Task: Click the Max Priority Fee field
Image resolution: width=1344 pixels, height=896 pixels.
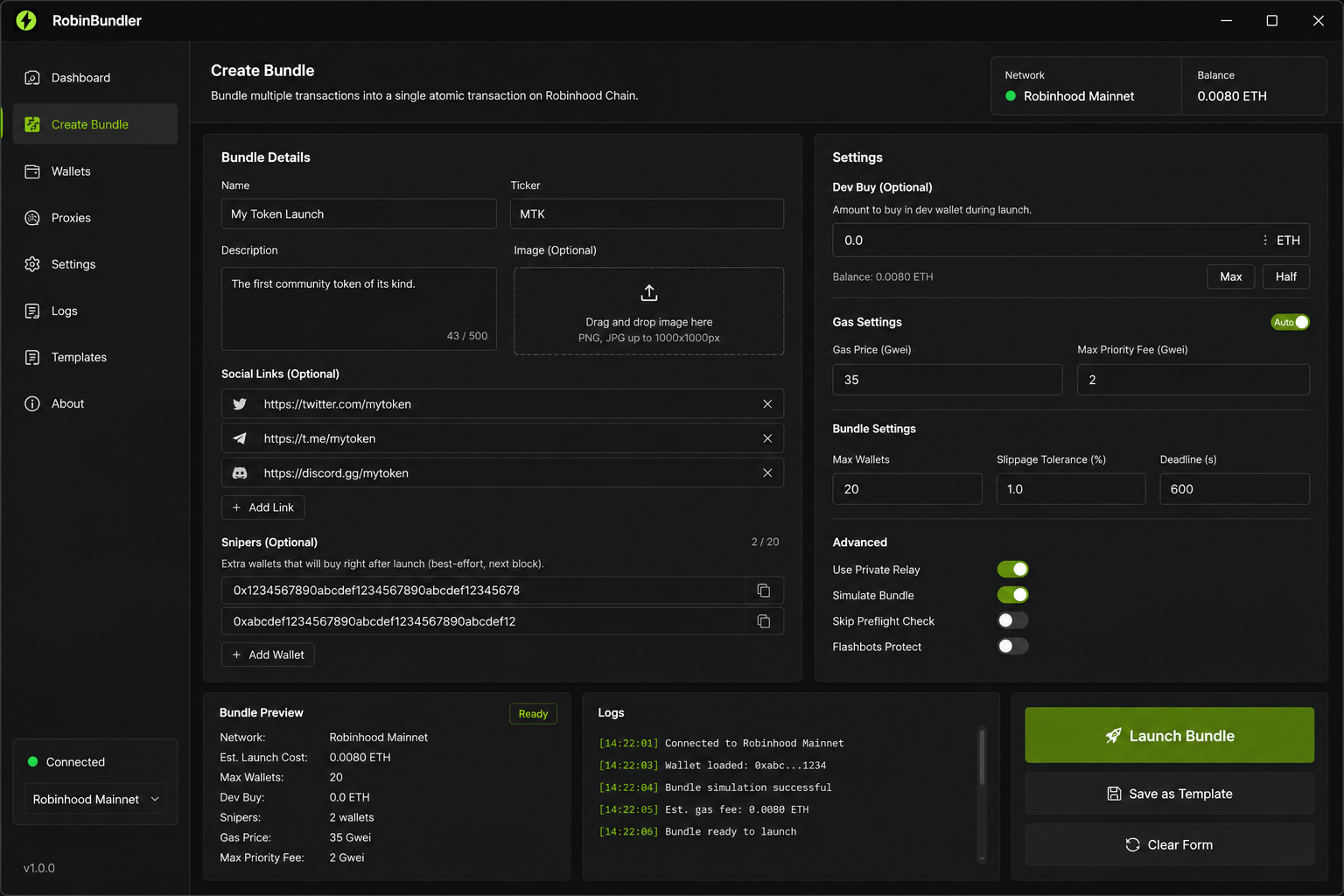Action: pyautogui.click(x=1193, y=380)
